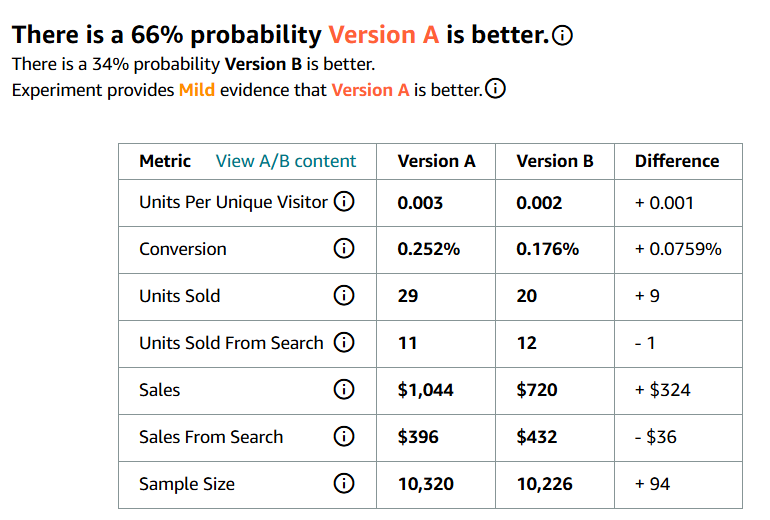Open info icon for Units Sold From Search
The height and width of the screenshot is (520, 770).
tap(344, 342)
